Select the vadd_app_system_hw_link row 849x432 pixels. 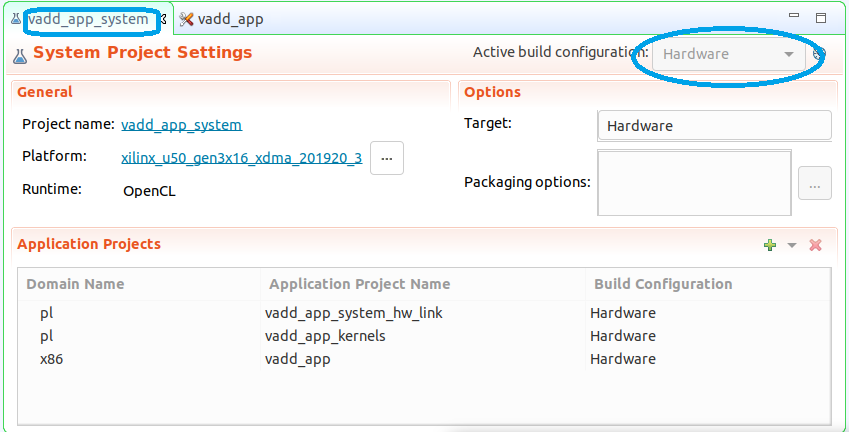tap(424, 313)
